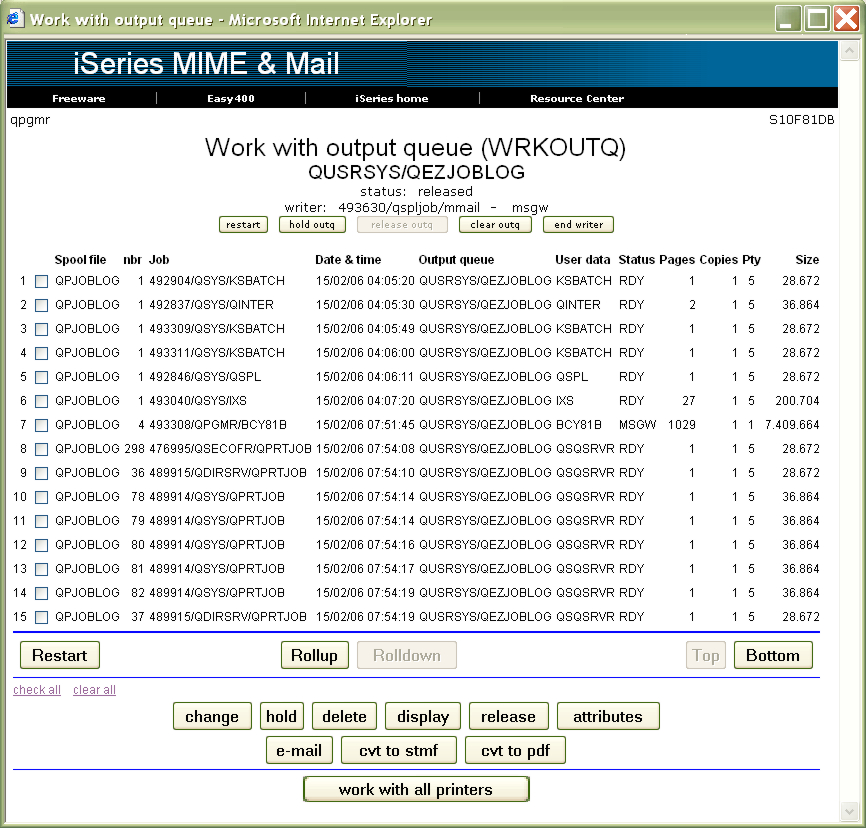The height and width of the screenshot is (828, 866).
Task: Click the clear all link
Action: pyautogui.click(x=94, y=690)
